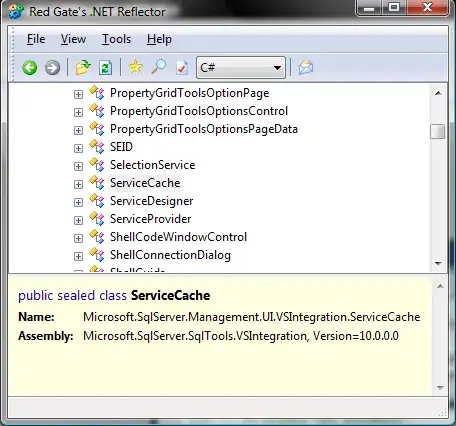The height and width of the screenshot is (426, 456).
Task: Click the gray Forward navigation arrow
Action: point(52,68)
